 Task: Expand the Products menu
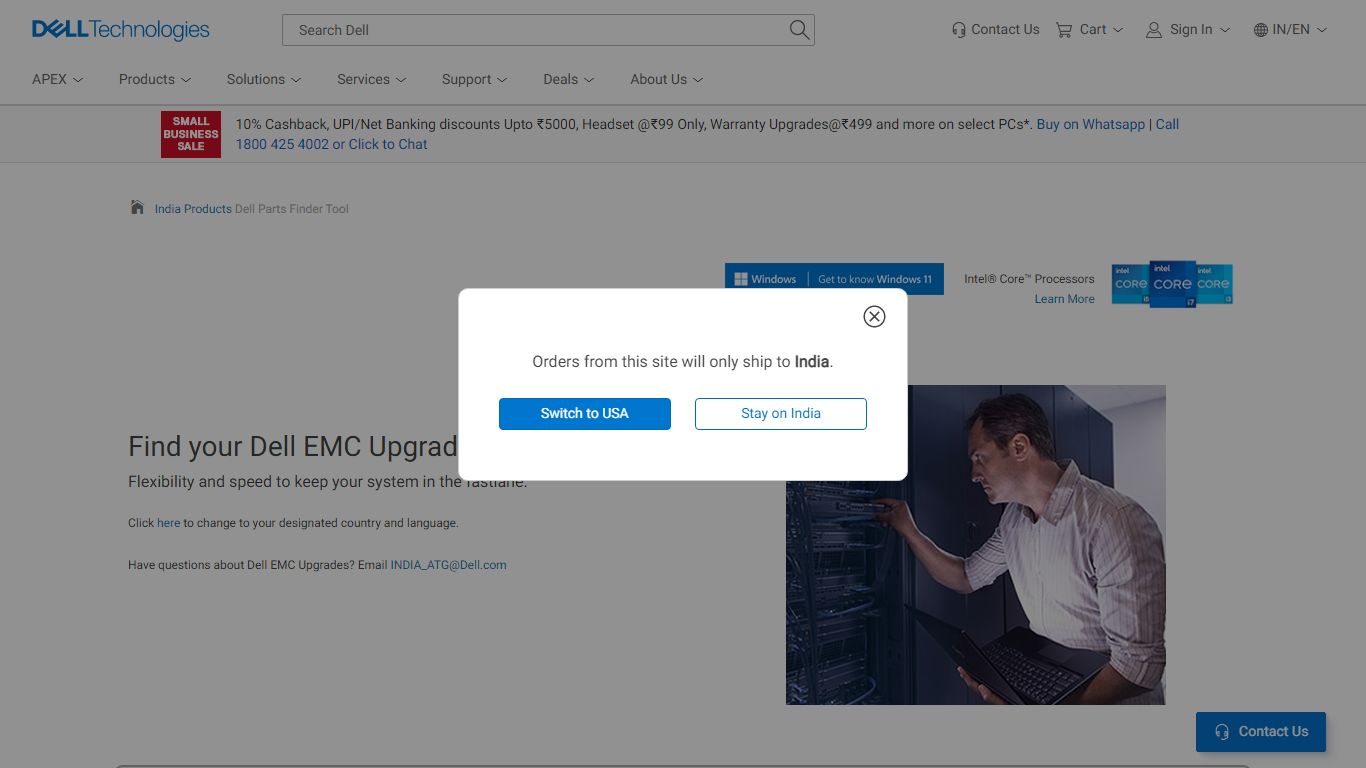(155, 79)
